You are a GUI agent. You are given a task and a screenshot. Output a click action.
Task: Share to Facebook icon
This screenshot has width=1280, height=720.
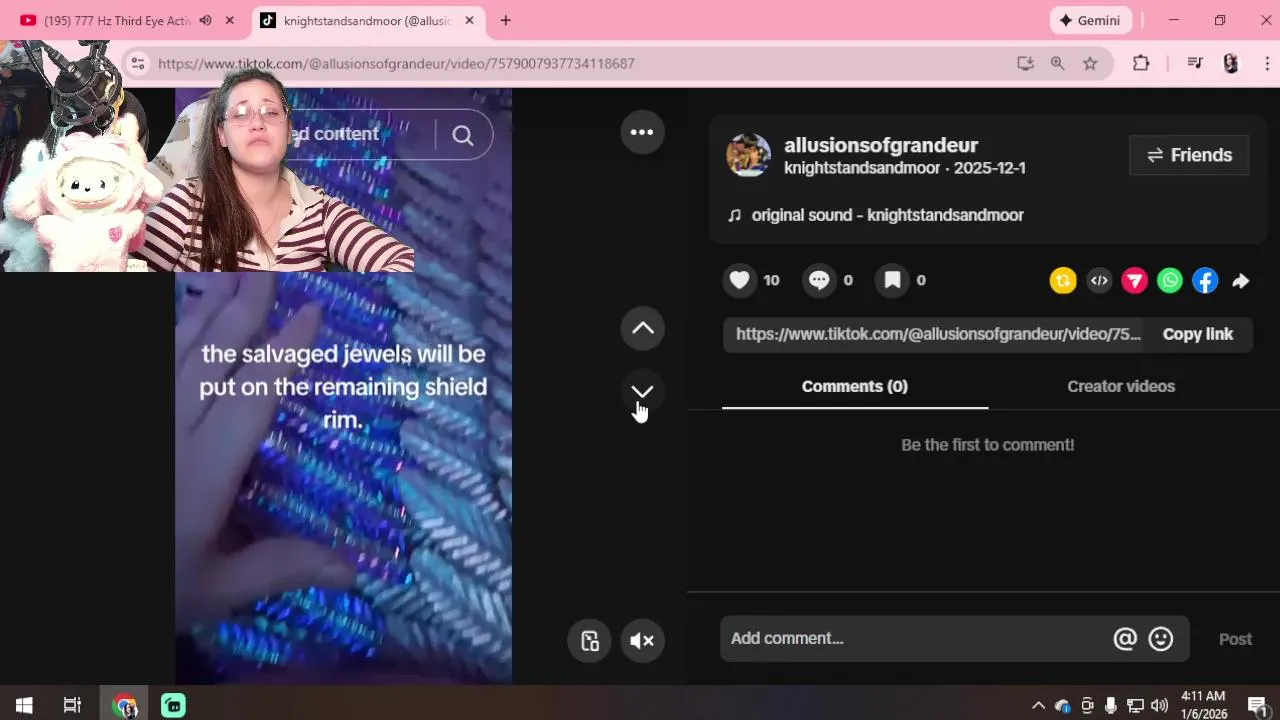(1205, 281)
